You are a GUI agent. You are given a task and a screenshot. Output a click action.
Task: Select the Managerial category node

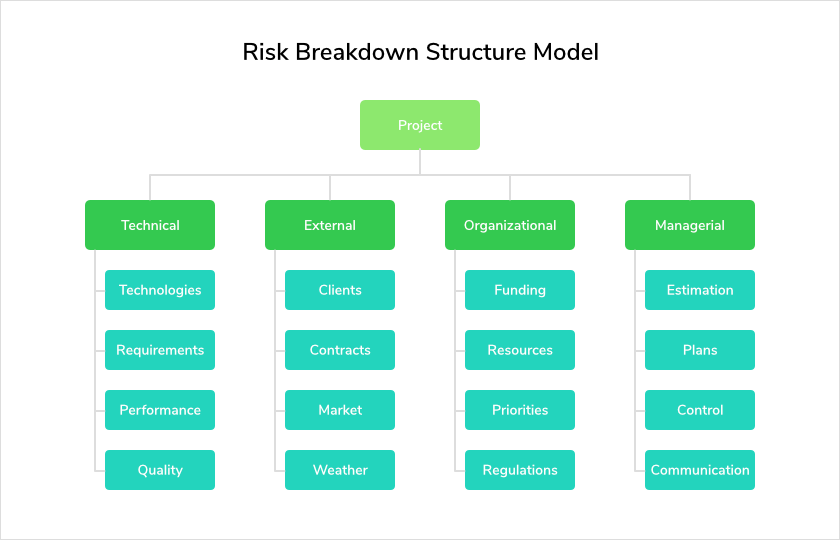pyautogui.click(x=690, y=225)
